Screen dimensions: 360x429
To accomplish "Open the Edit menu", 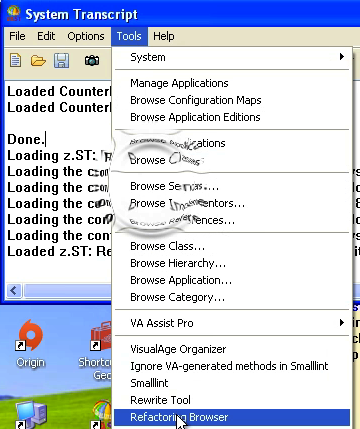I will [46, 36].
